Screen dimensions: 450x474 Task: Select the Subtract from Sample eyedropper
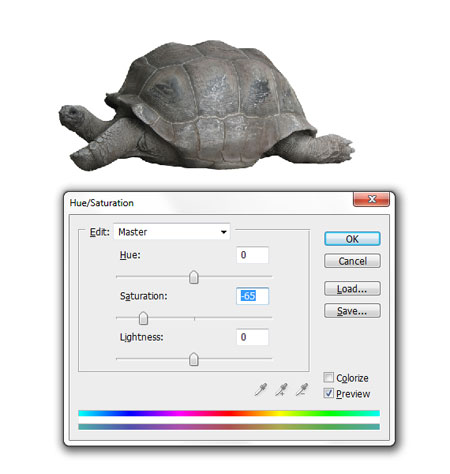coord(302,389)
